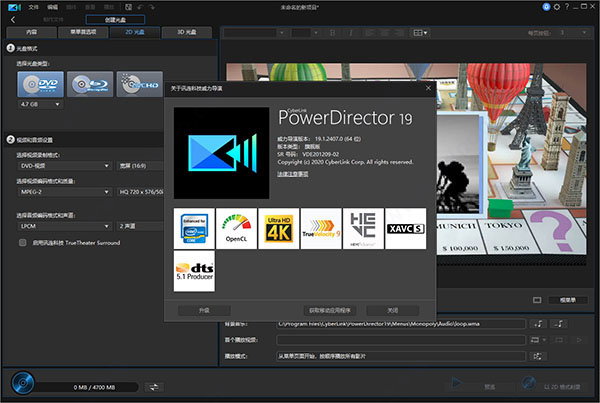
Task: Click the OpenCL badge in About dialog
Action: (236, 229)
